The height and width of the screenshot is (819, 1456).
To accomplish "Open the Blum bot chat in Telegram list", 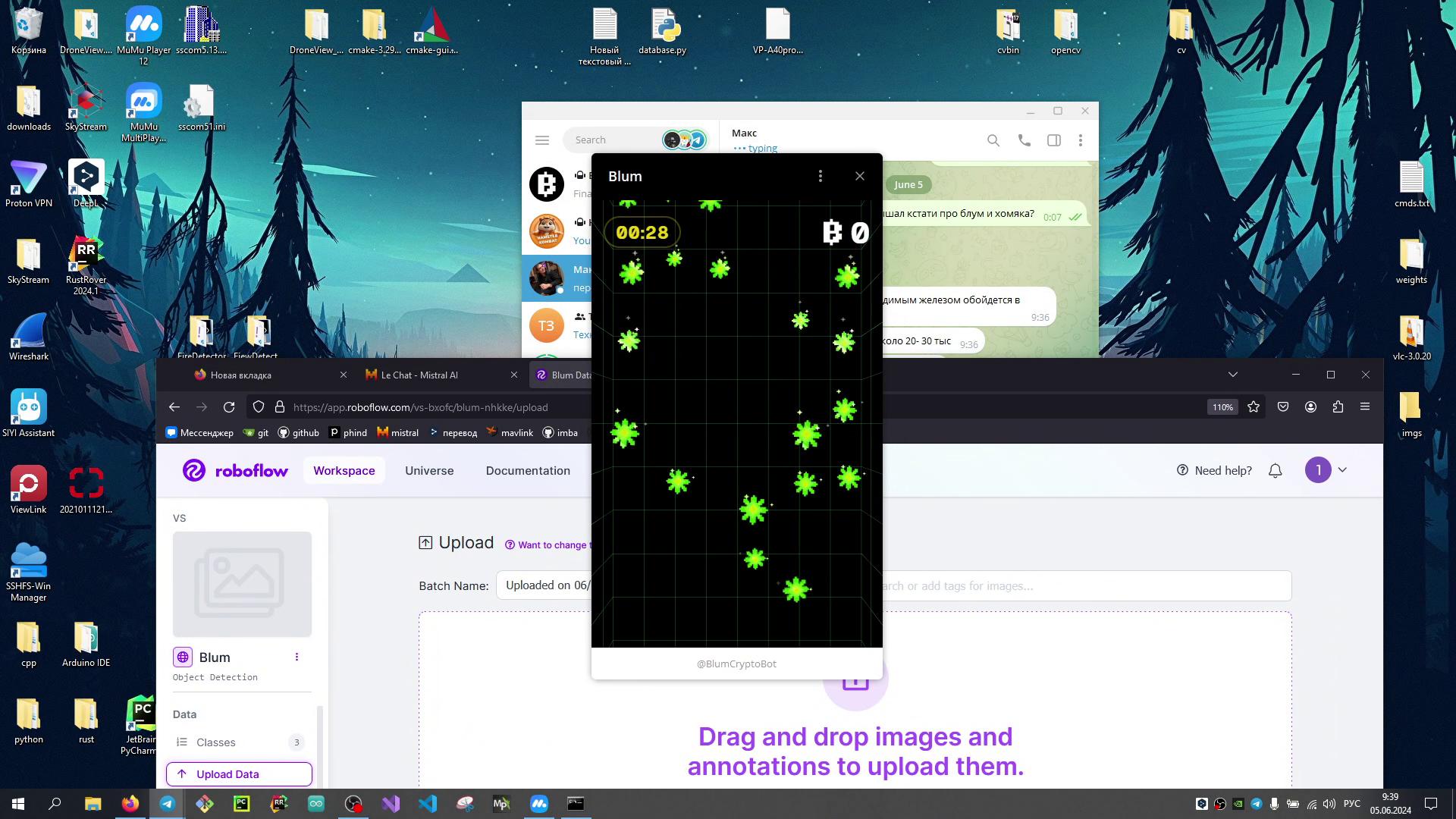I will 557,184.
